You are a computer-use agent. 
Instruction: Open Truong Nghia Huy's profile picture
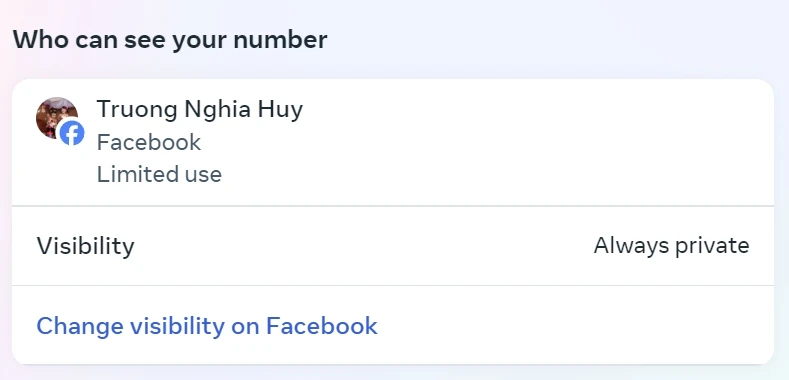tap(56, 118)
